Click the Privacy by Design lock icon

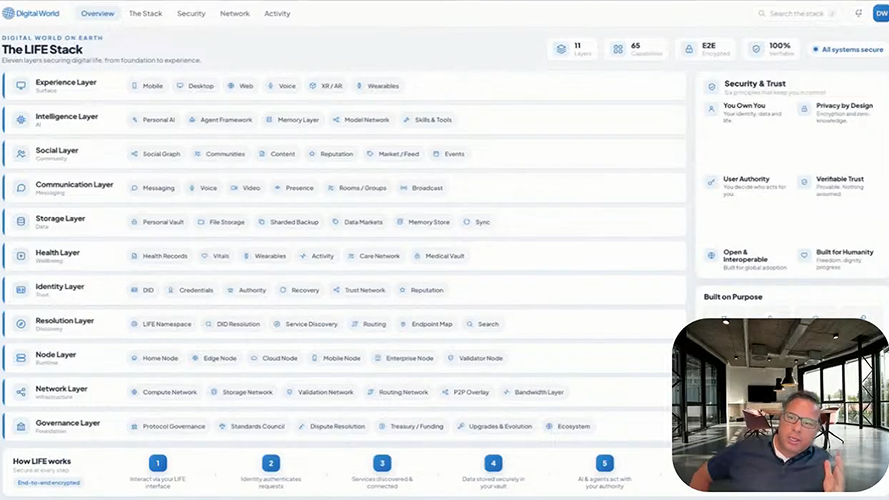(x=804, y=109)
